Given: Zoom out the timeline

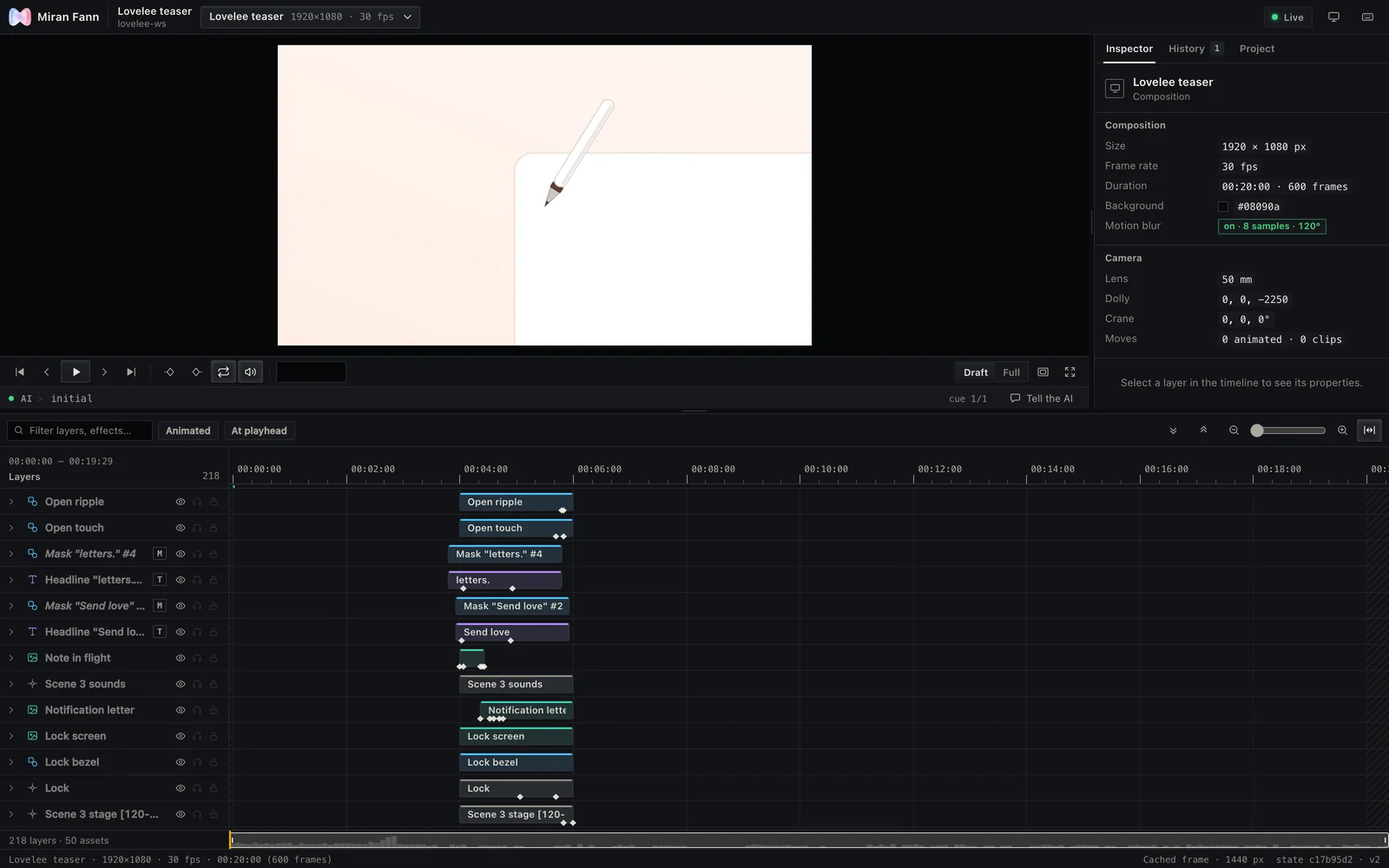Looking at the screenshot, I should point(1234,431).
